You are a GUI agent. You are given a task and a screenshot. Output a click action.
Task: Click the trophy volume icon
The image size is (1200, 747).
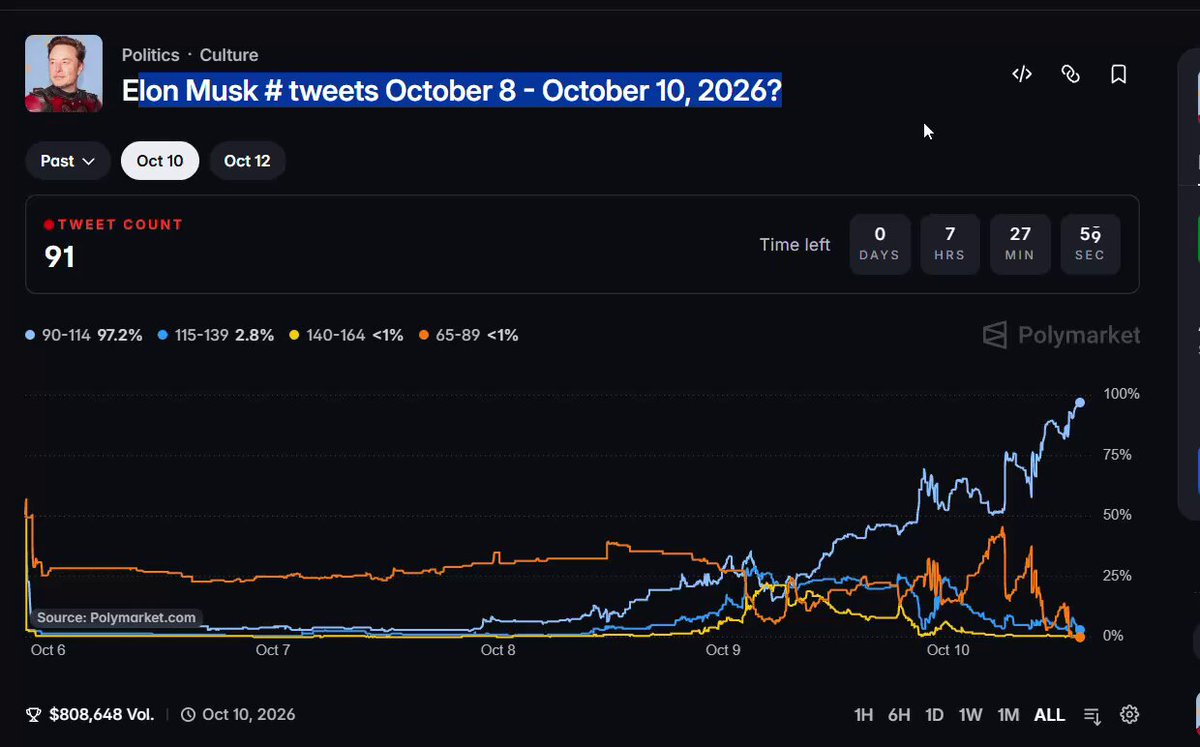pyautogui.click(x=33, y=714)
